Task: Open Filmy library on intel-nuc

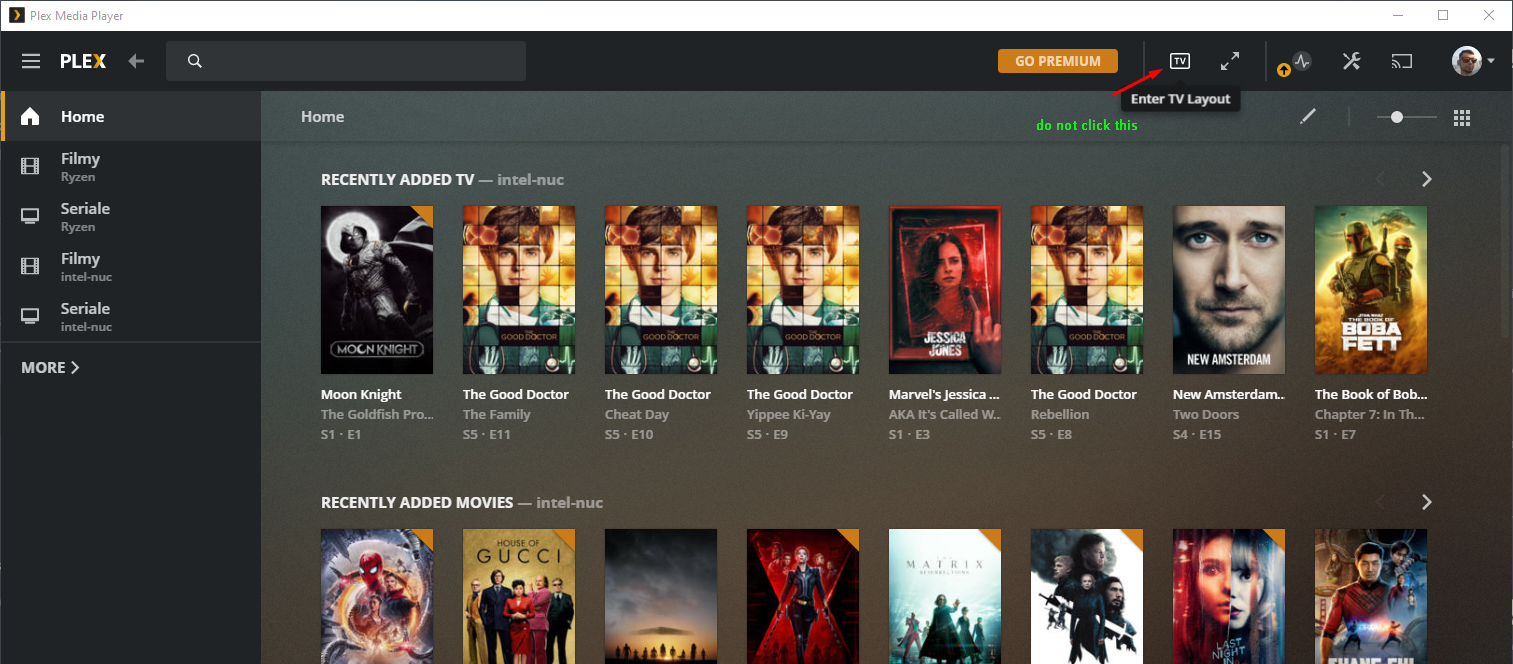Action: (131, 266)
